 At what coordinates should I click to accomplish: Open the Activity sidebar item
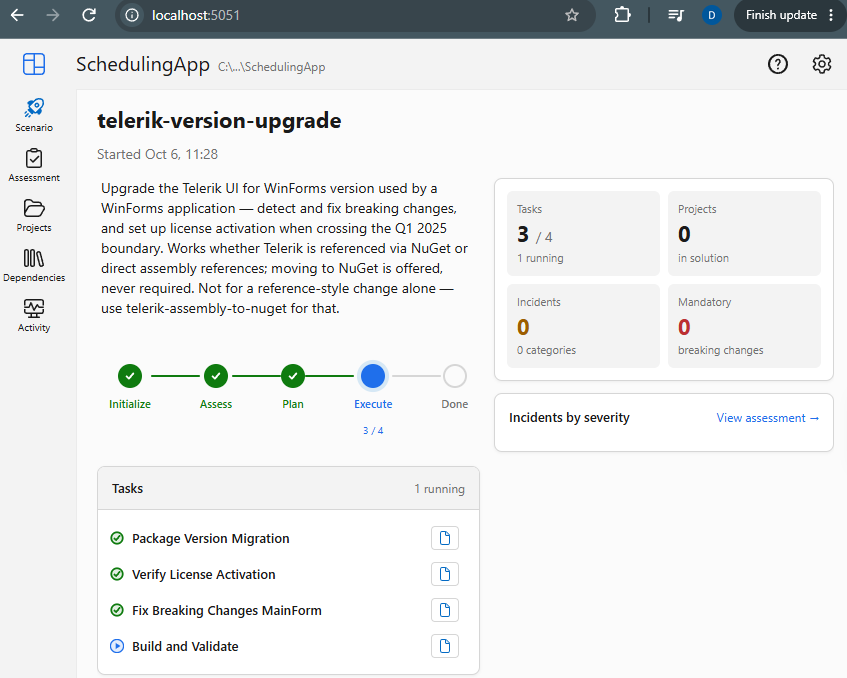click(34, 315)
